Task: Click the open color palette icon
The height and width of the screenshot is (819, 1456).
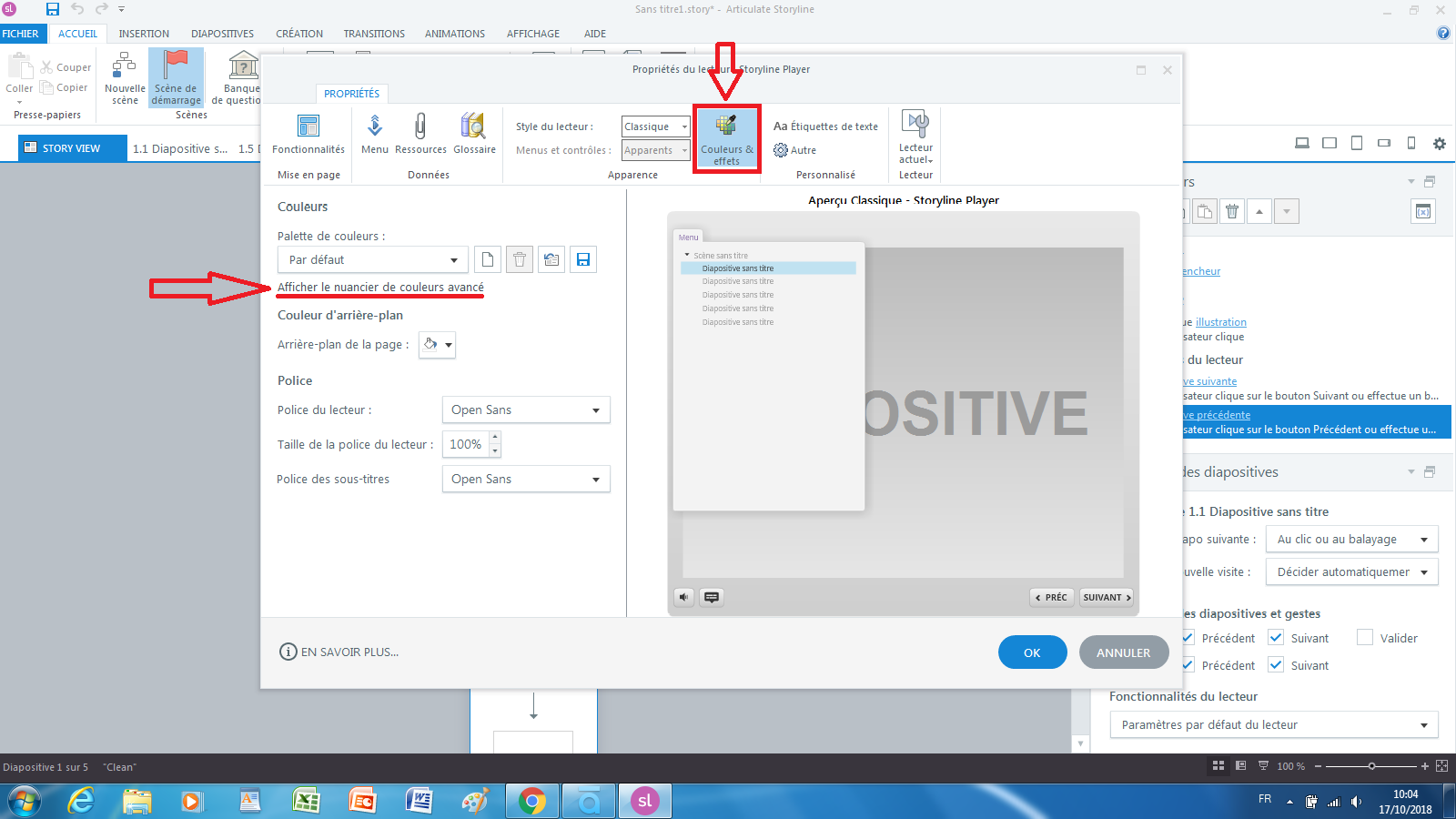Action: click(551, 259)
